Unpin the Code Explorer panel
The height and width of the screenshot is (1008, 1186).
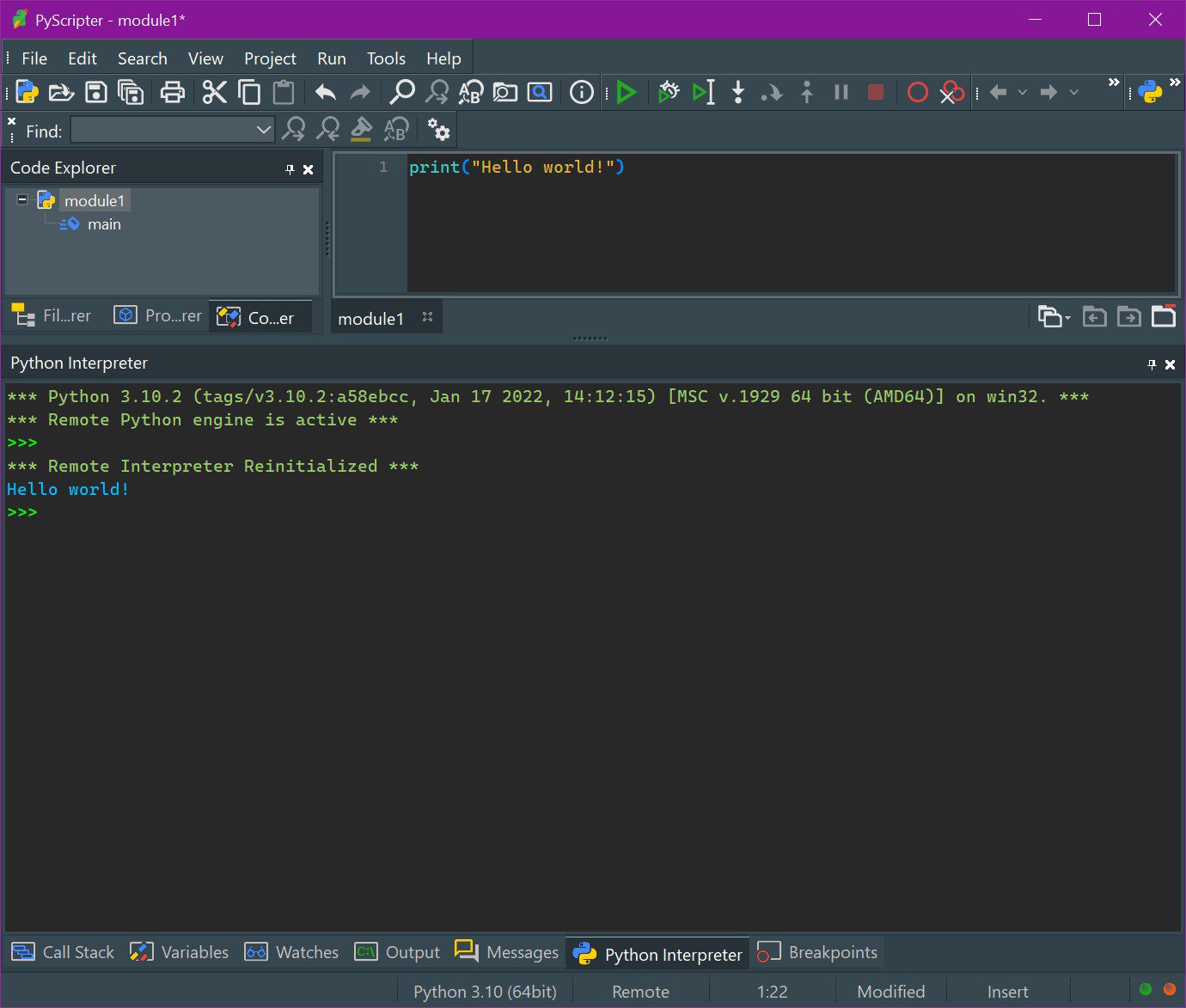pyautogui.click(x=290, y=168)
